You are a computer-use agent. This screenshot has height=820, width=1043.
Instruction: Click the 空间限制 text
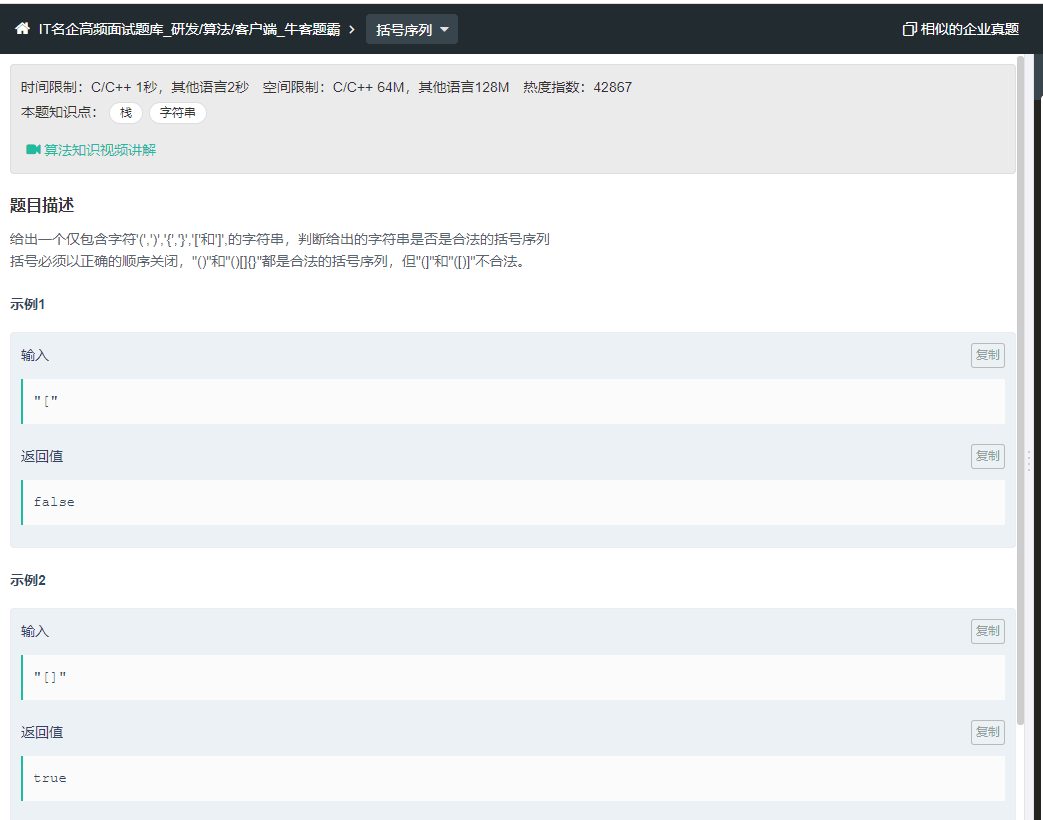(x=386, y=87)
